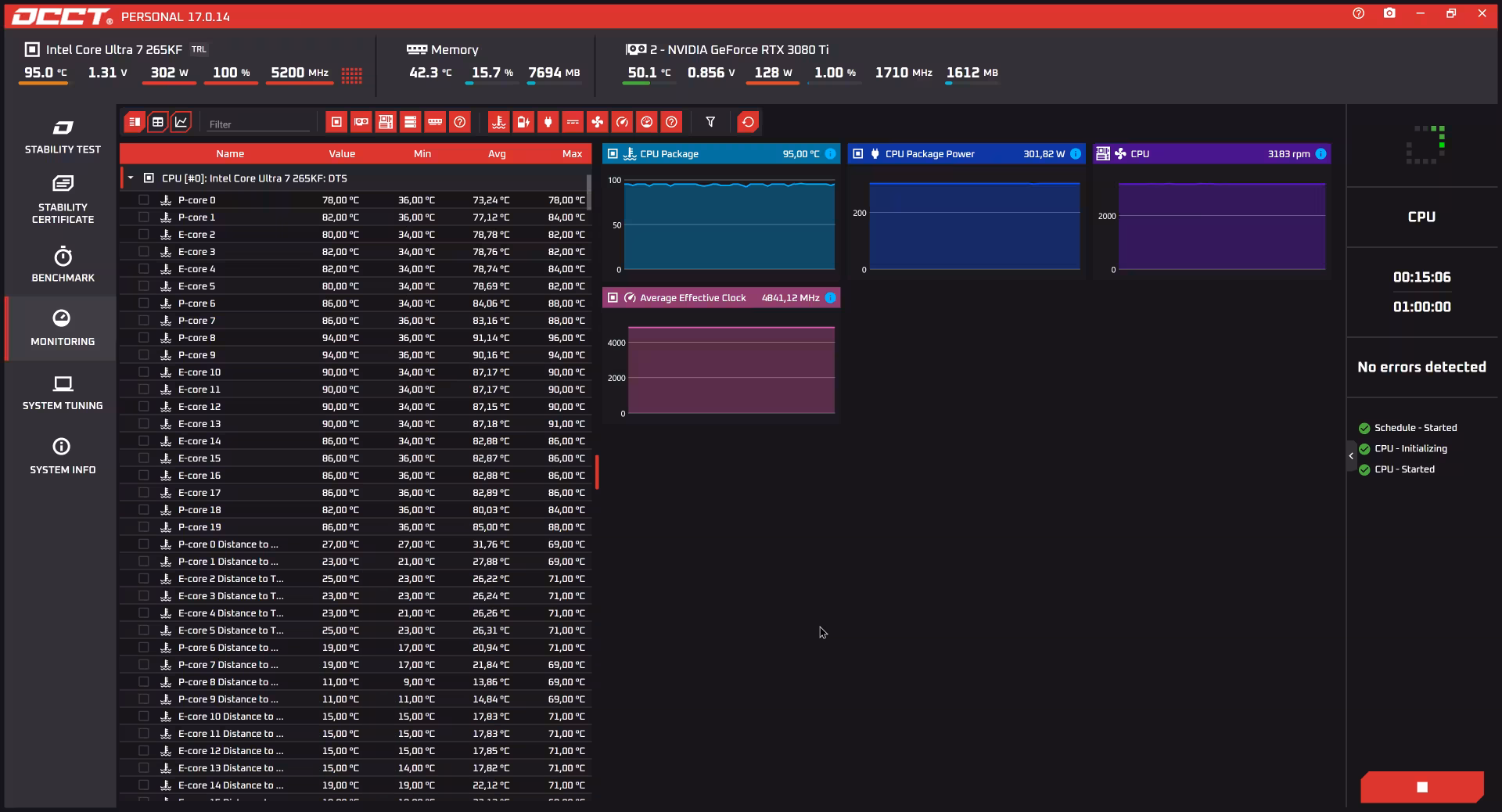The image size is (1502, 812).
Task: Toggle the battery charge type filter
Action: [x=523, y=122]
